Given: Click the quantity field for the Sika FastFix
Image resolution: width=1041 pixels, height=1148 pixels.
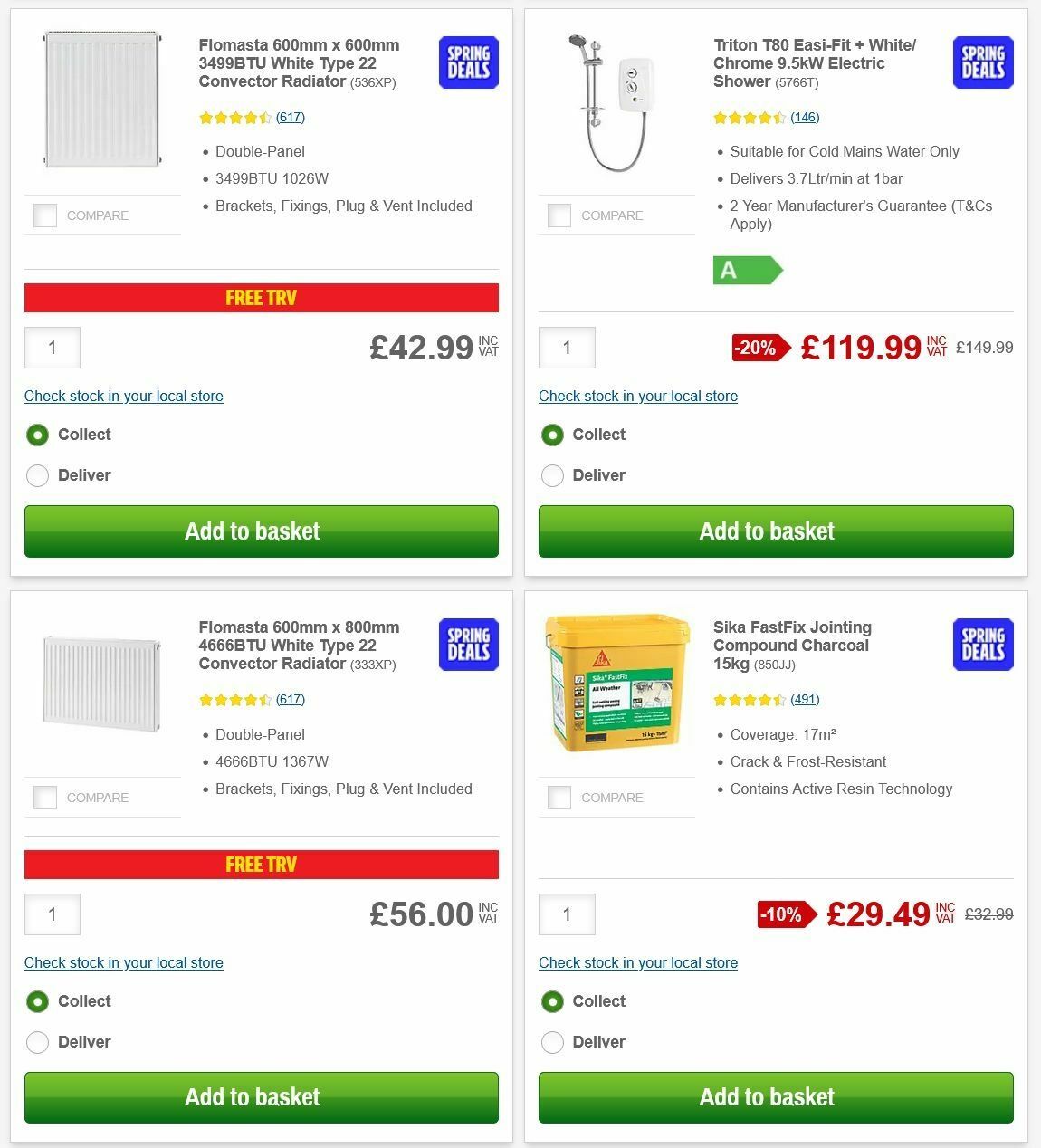Looking at the screenshot, I should [567, 914].
